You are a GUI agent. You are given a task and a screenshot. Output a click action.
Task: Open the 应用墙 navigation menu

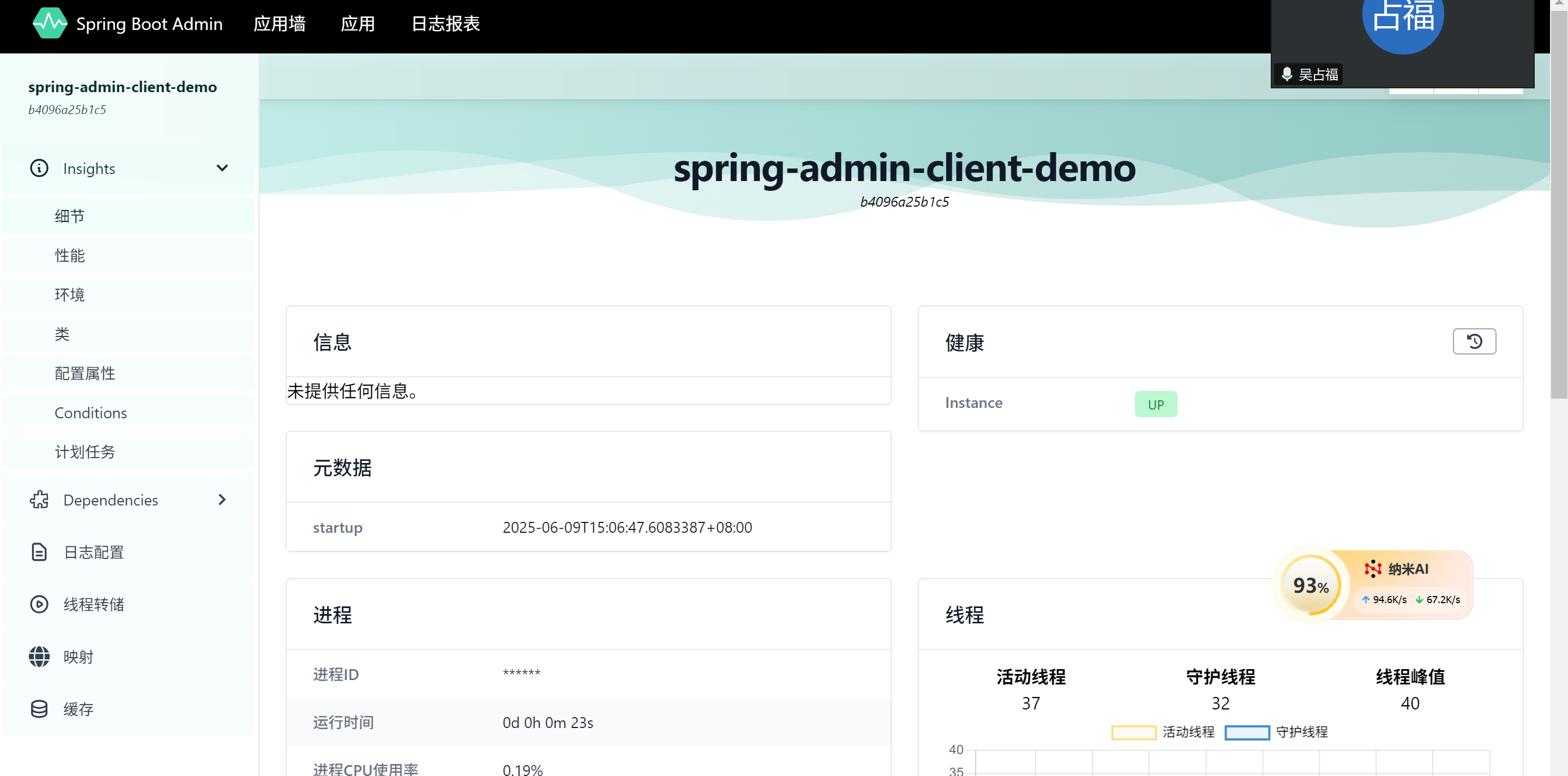point(279,24)
